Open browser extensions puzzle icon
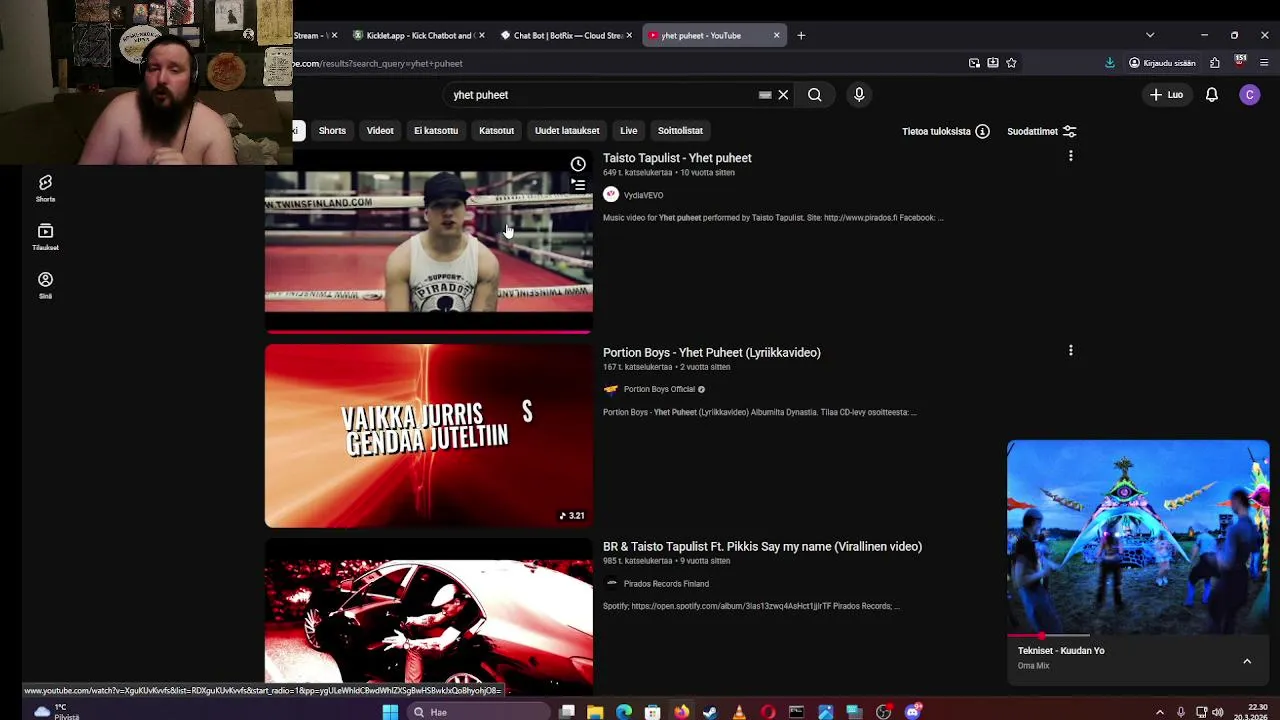The image size is (1280, 720). point(1214,63)
